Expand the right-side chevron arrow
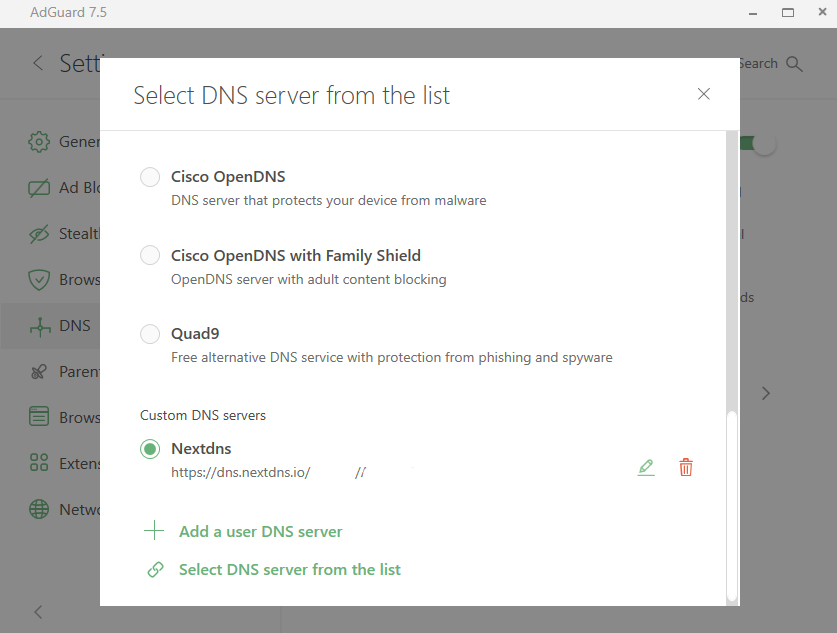This screenshot has height=633, width=837. point(766,393)
